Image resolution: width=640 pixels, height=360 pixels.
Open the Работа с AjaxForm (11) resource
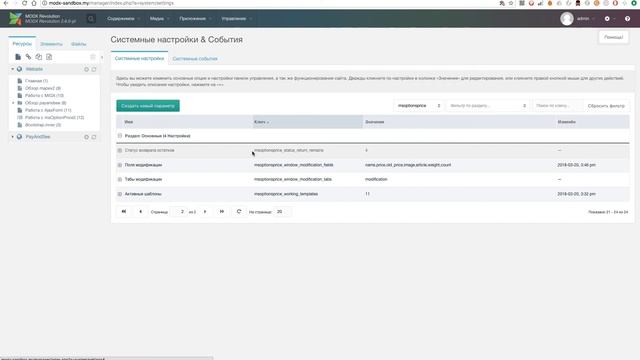point(48,110)
